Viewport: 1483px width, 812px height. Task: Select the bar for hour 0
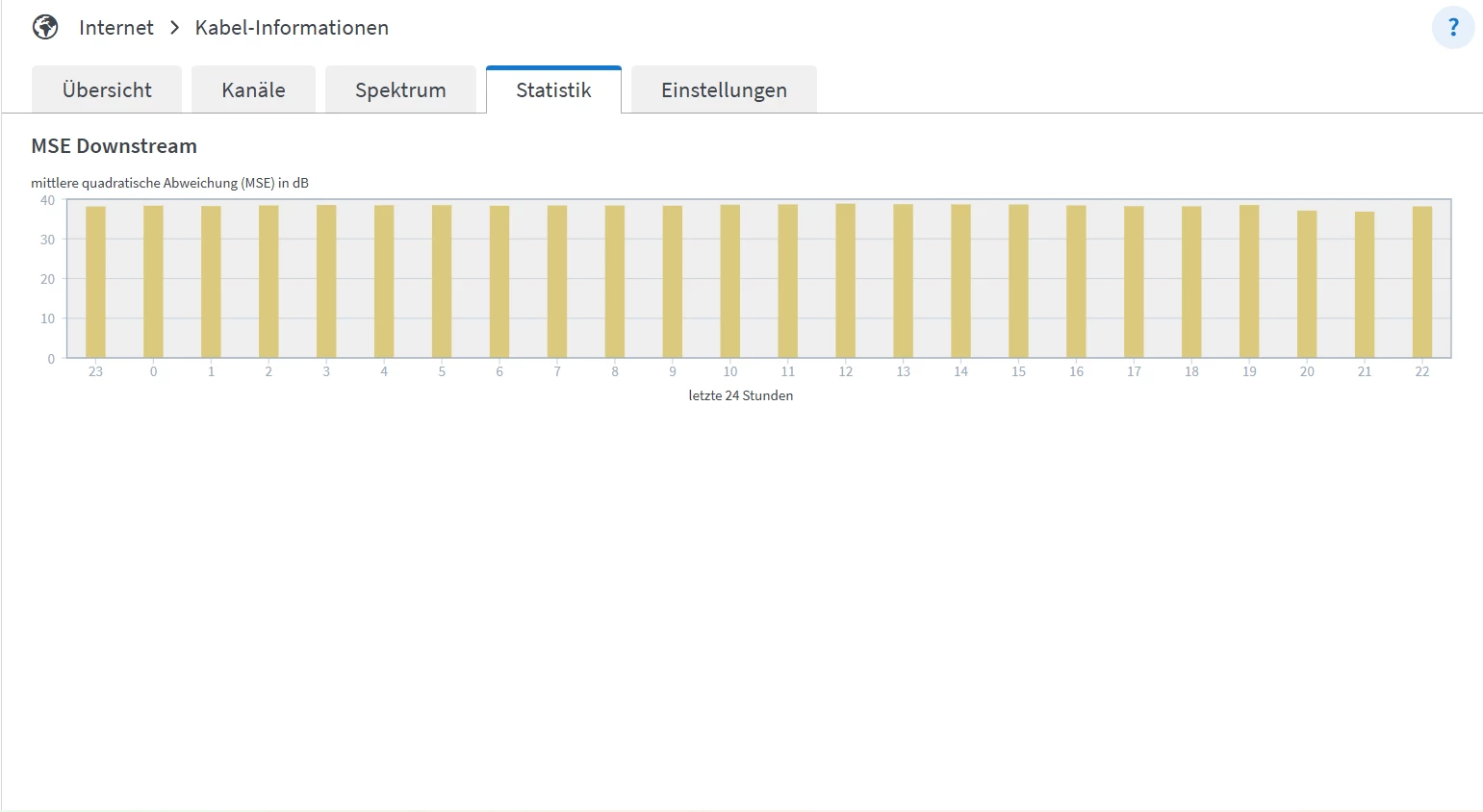(x=153, y=282)
